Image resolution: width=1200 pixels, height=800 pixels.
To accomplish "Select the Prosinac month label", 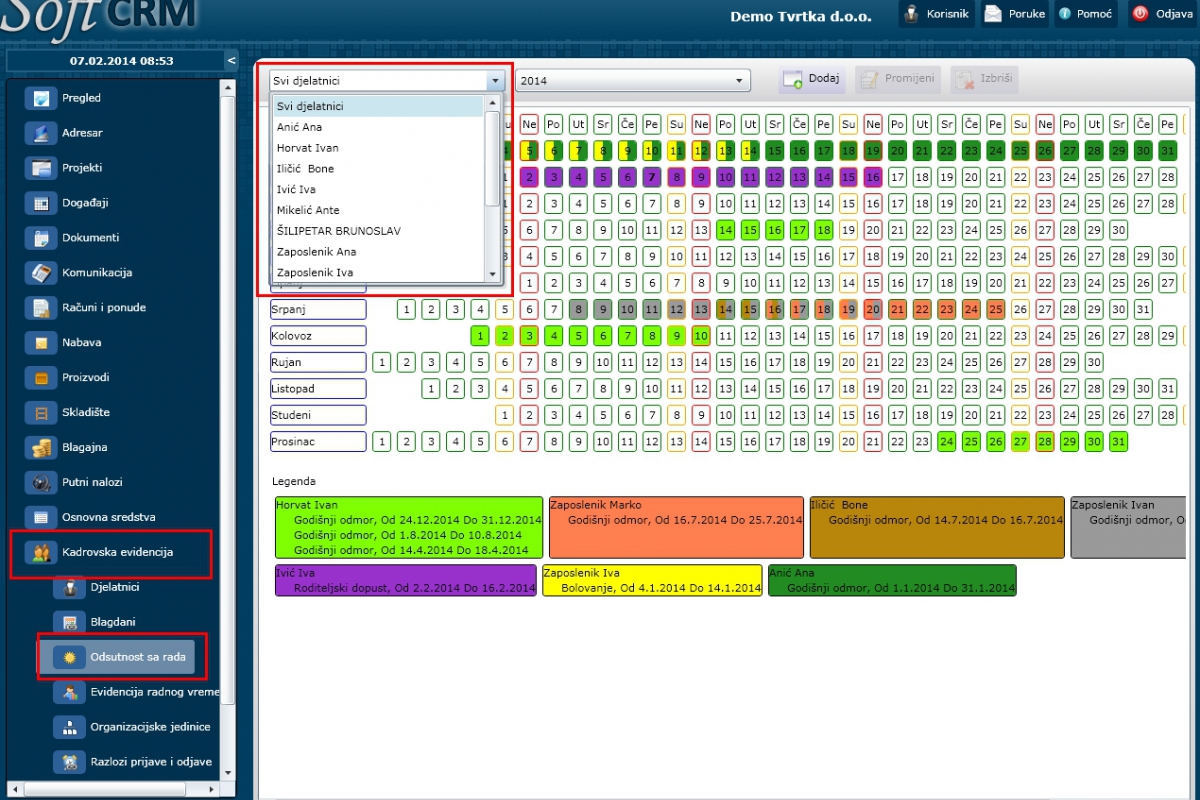I will point(318,441).
